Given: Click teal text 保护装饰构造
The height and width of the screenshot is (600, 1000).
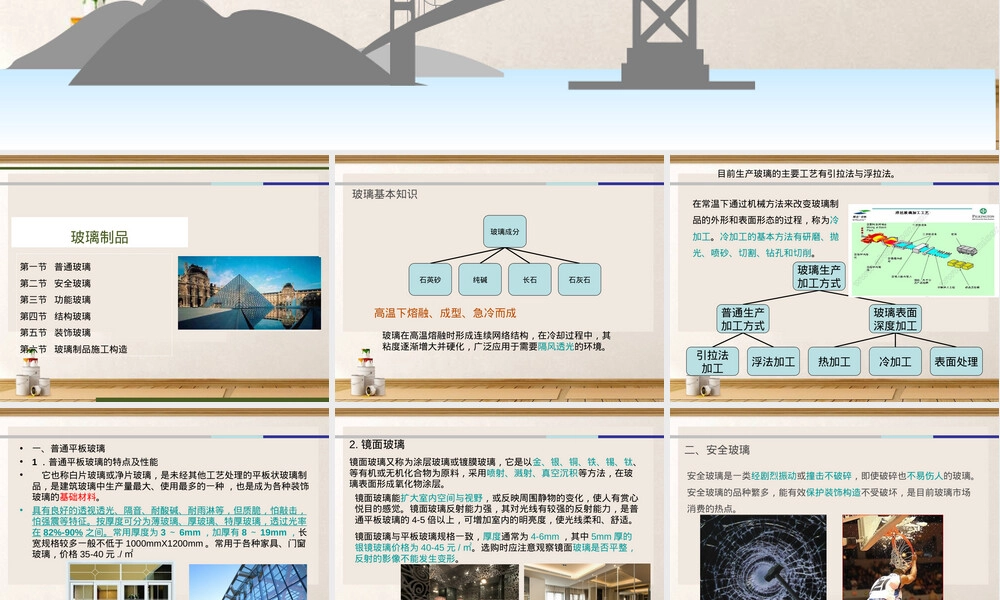Looking at the screenshot, I should 834,492.
